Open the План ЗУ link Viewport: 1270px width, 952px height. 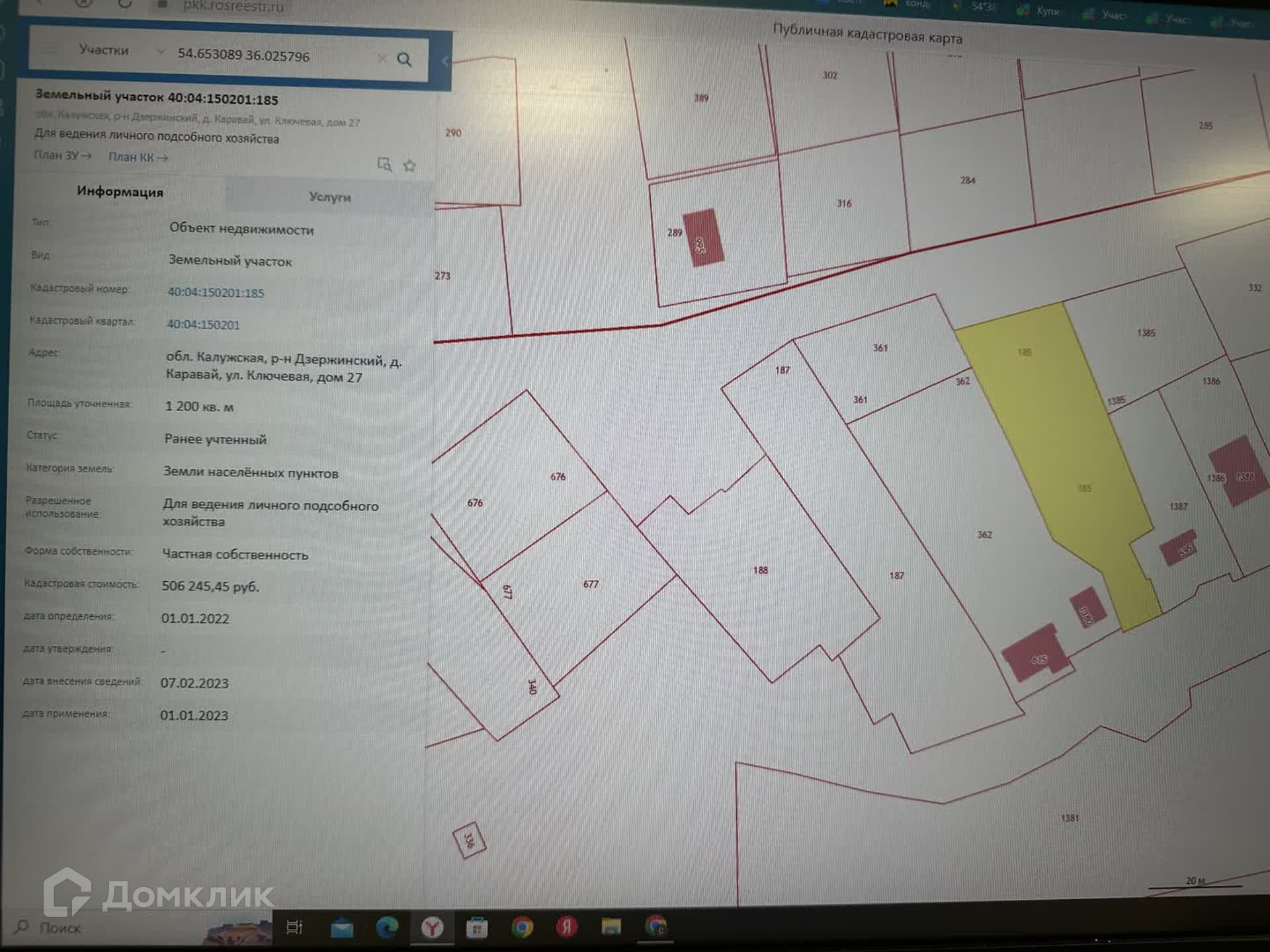pos(63,155)
